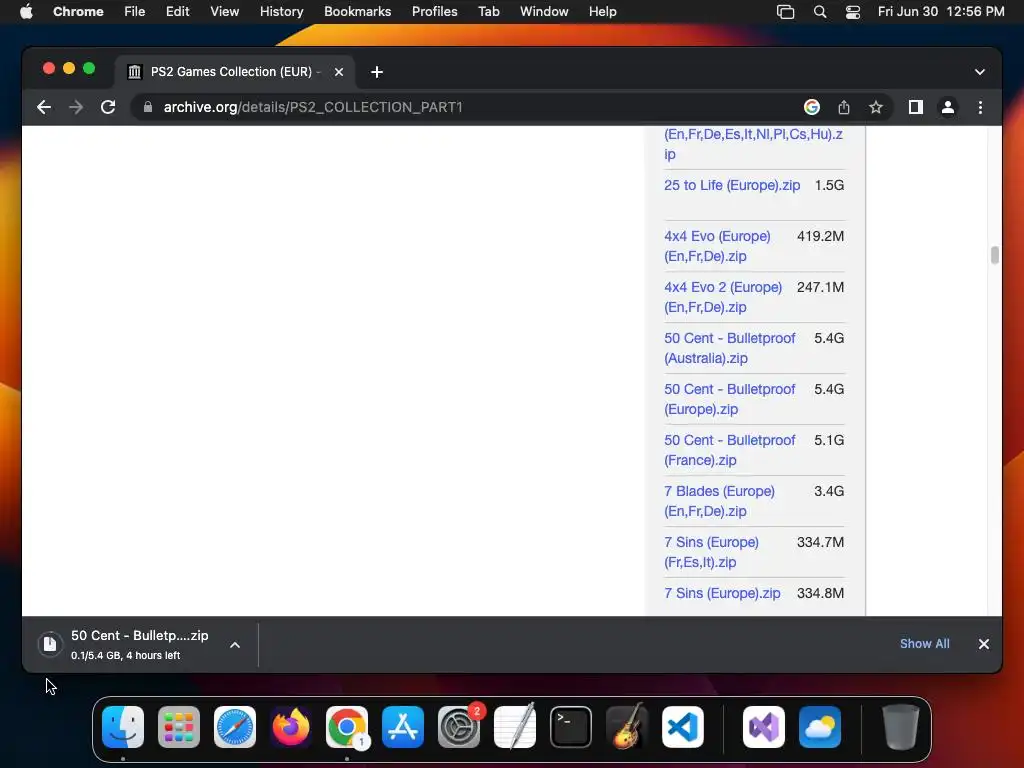The width and height of the screenshot is (1024, 768).
Task: Click the downloaded file icon in download bar
Action: (x=50, y=644)
